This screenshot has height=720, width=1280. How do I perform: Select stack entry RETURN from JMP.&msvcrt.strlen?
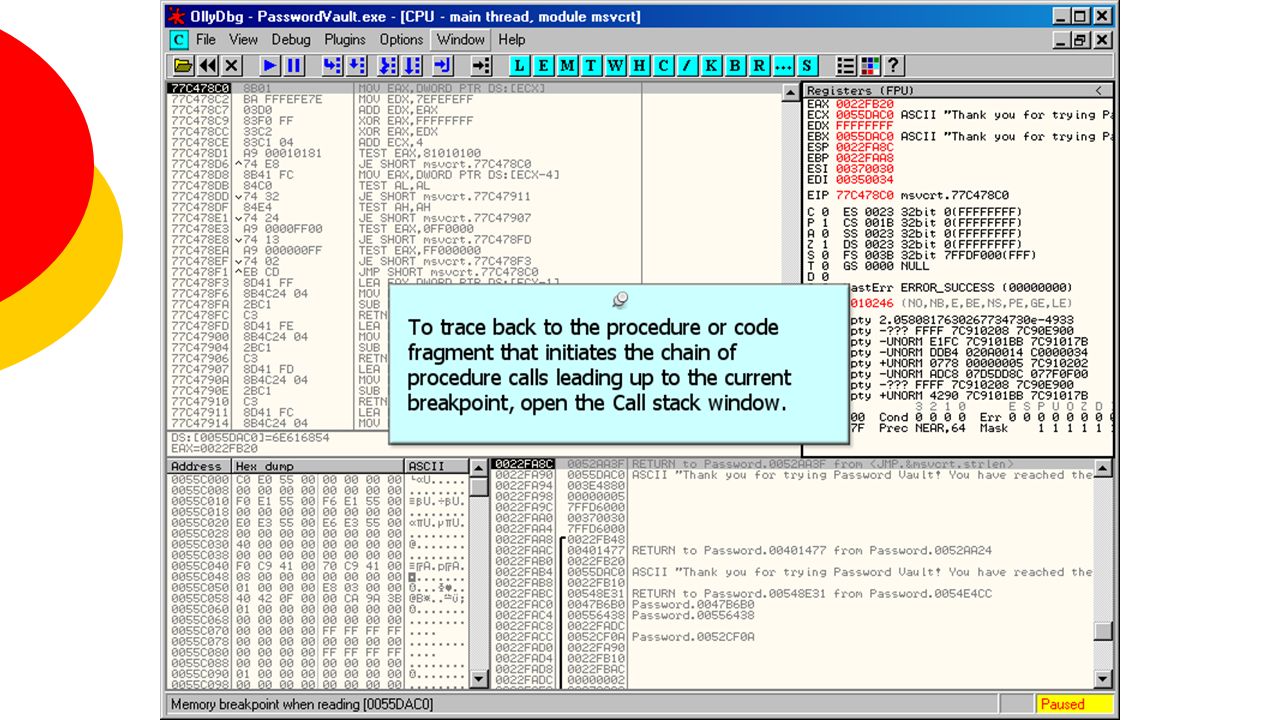tap(793, 464)
